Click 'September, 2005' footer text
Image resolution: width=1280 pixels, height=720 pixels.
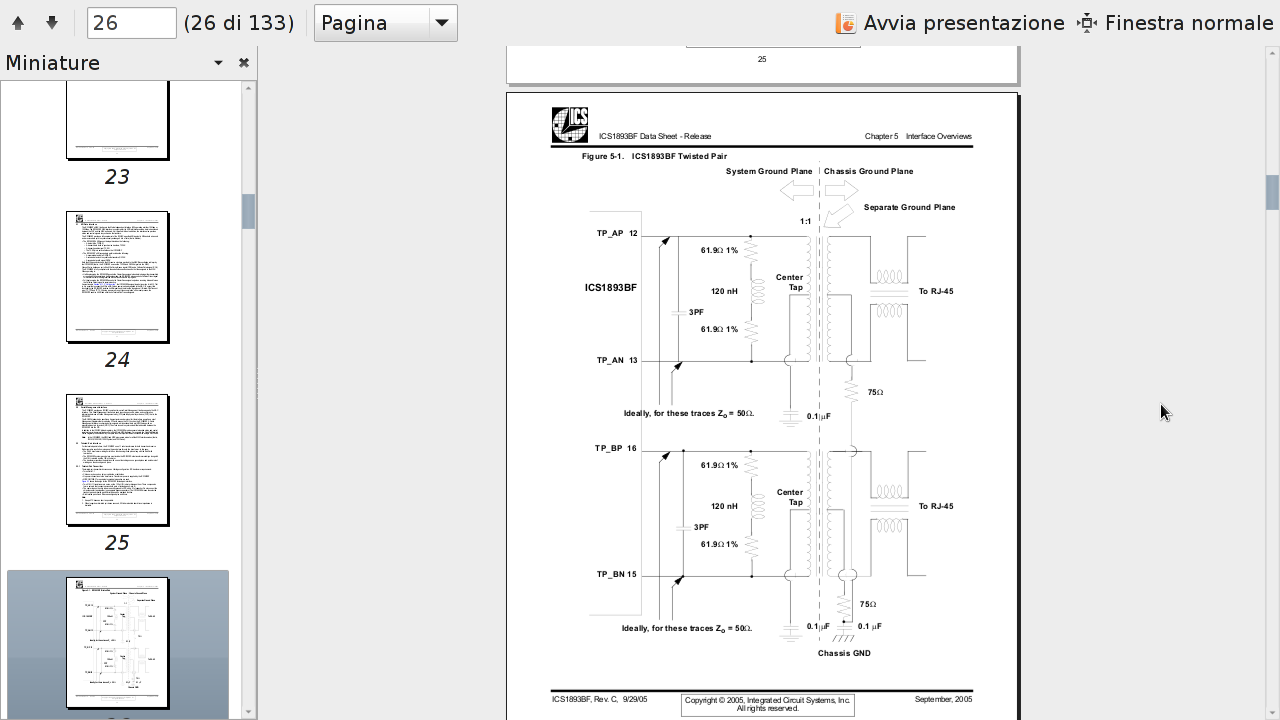(x=943, y=699)
